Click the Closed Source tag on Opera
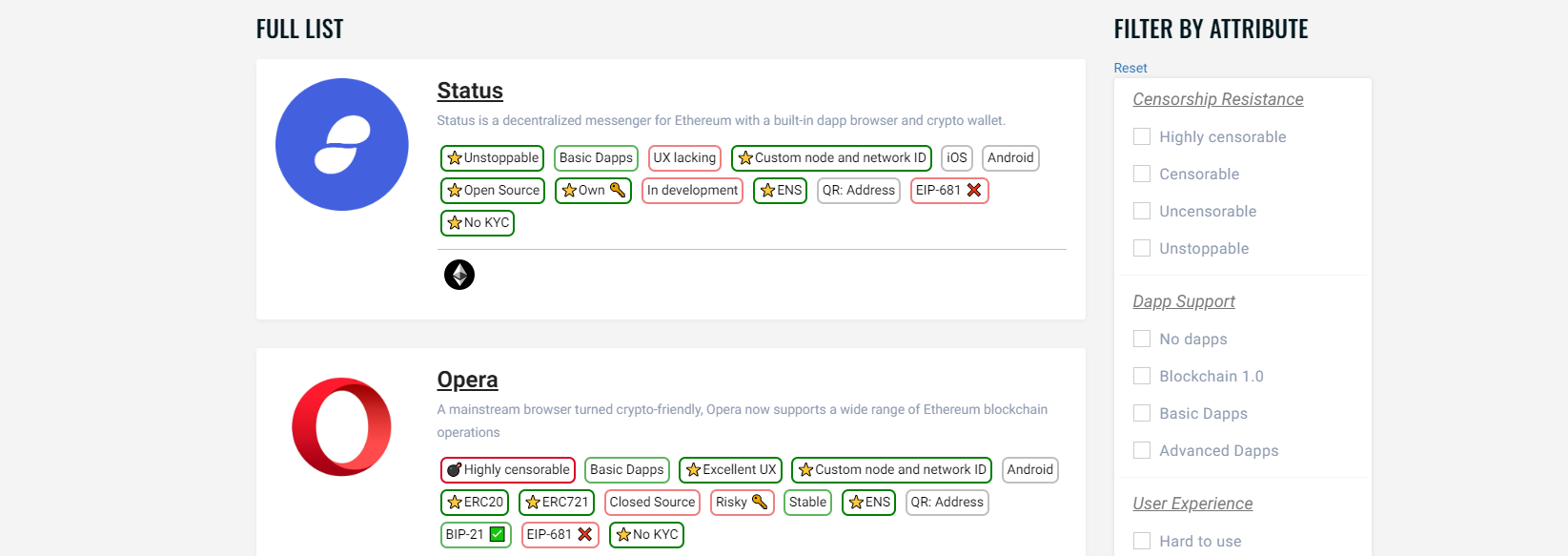The image size is (1568, 556). [652, 502]
